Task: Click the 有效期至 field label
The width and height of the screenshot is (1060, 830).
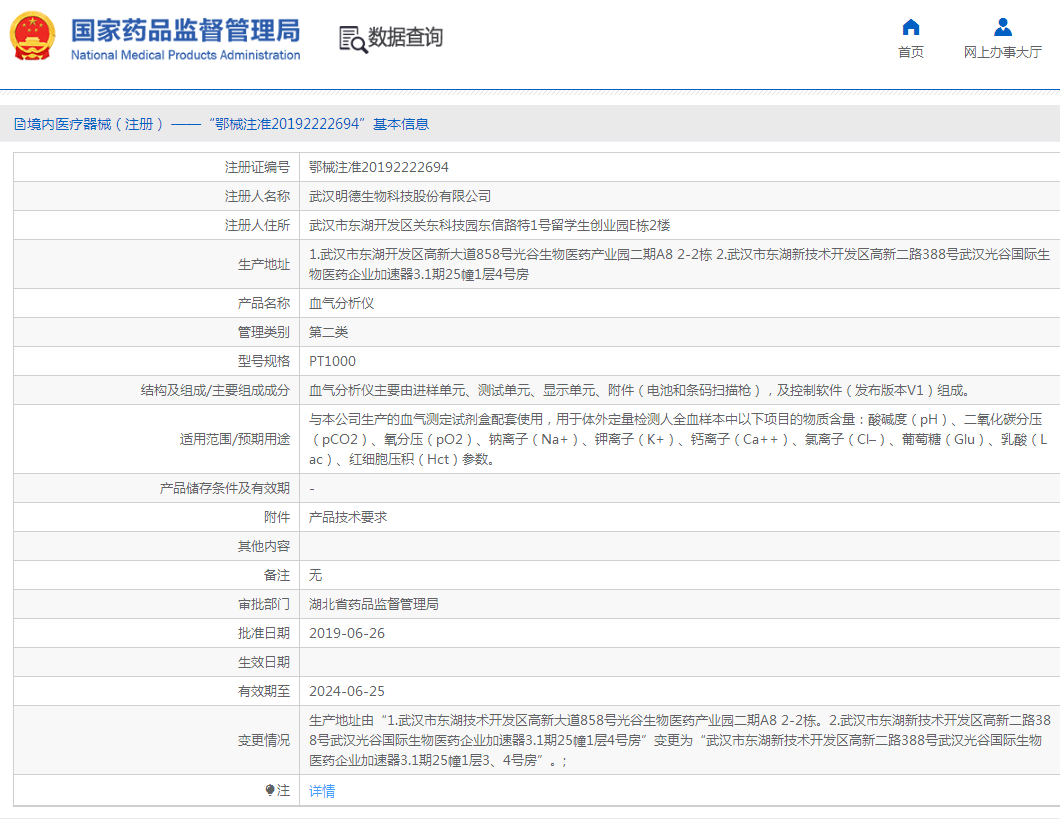Action: pos(264,692)
